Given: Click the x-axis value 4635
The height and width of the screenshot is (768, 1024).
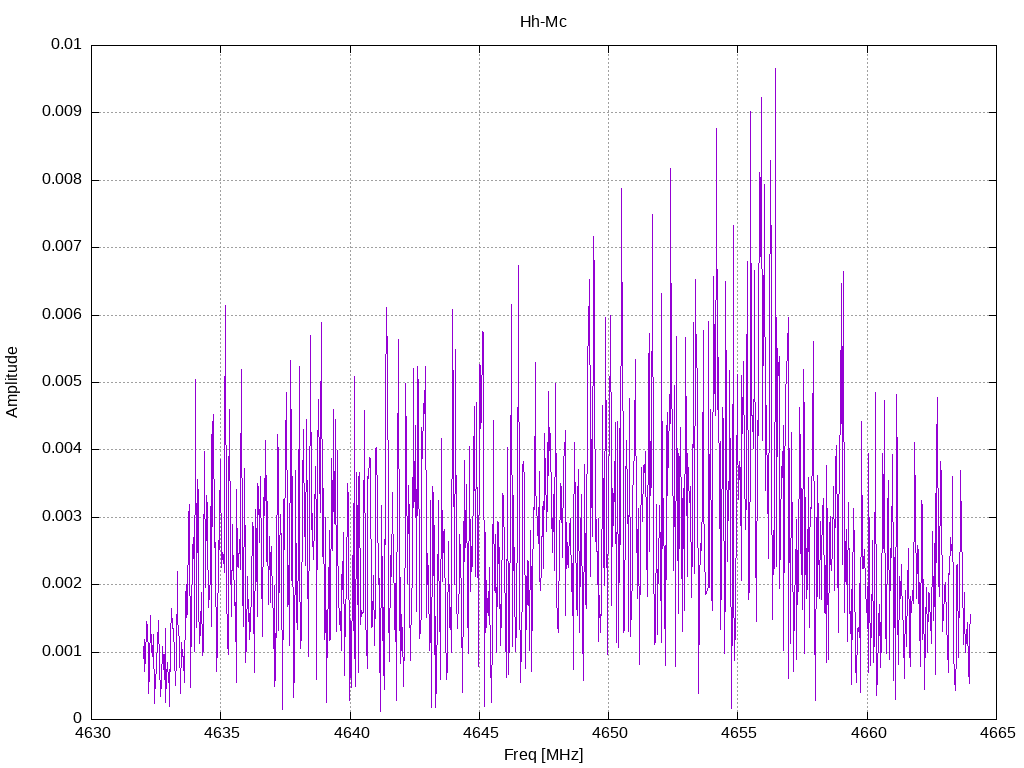Looking at the screenshot, I should [x=221, y=733].
